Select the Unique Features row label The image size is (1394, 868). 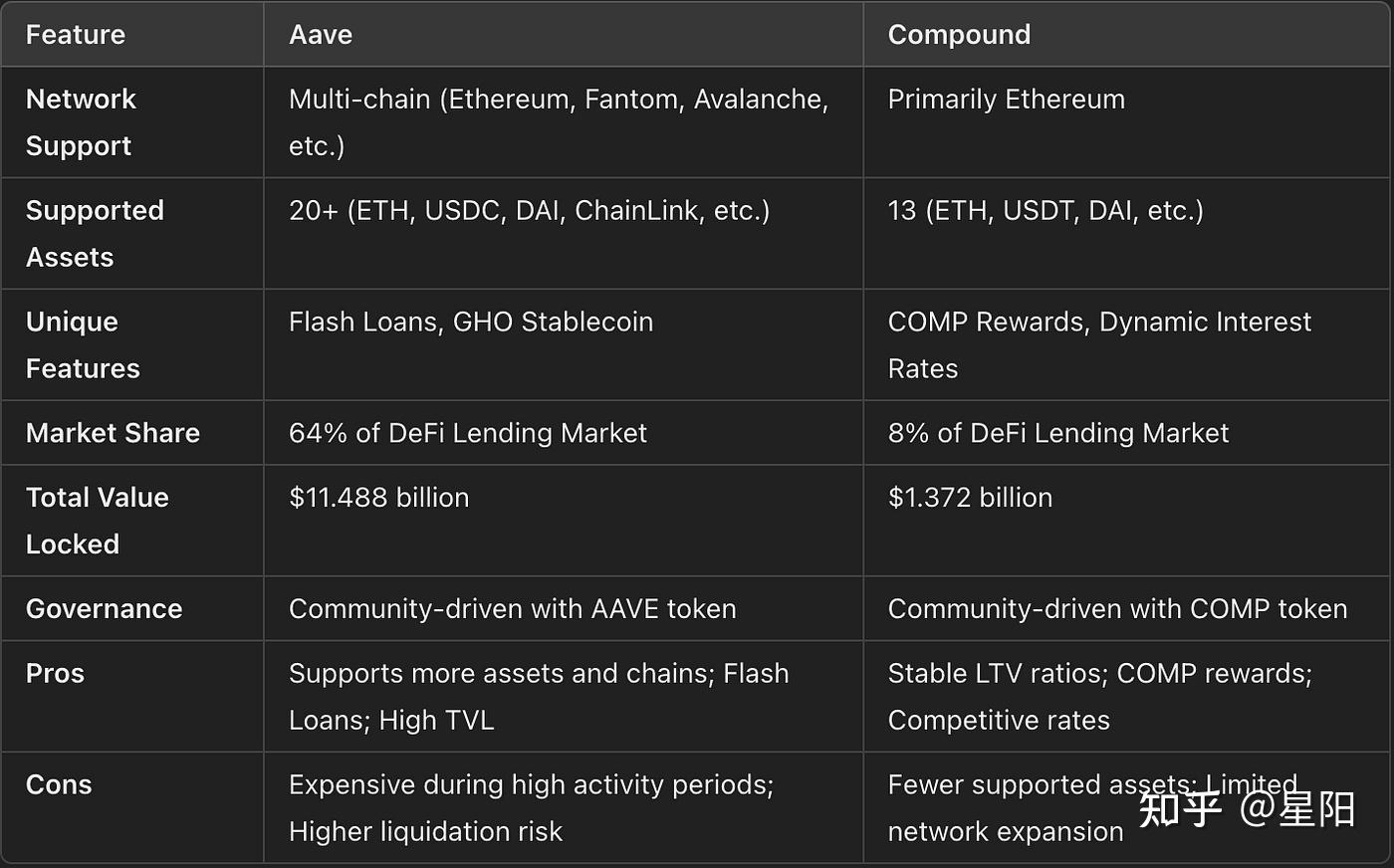[83, 345]
